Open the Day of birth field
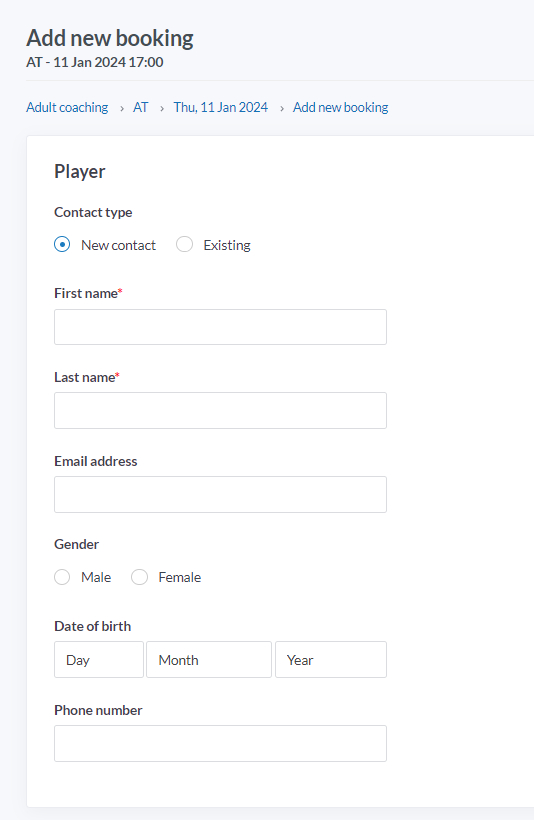This screenshot has height=820, width=534. [99, 659]
